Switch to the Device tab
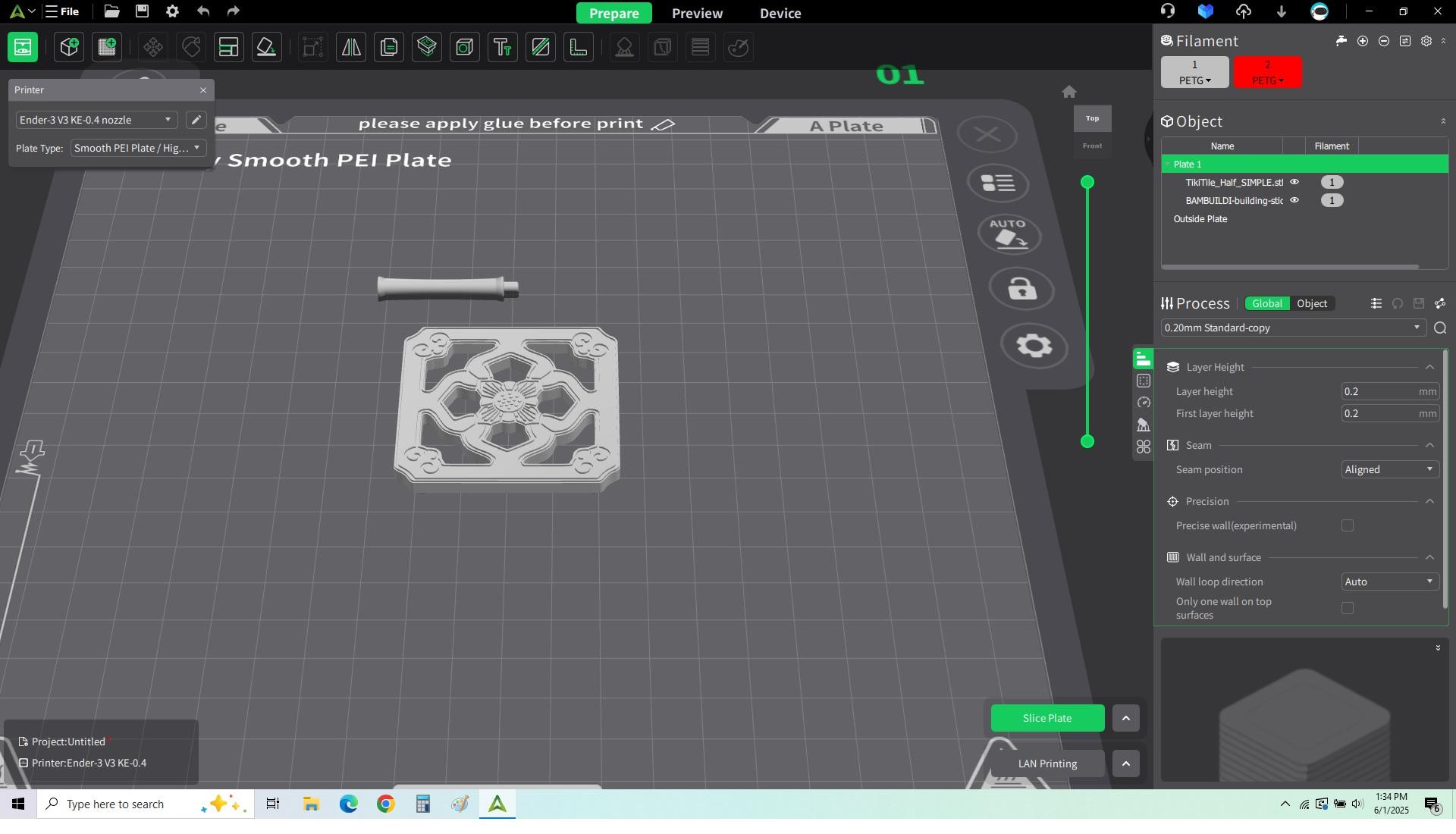Viewport: 1456px width, 834px height. point(780,13)
